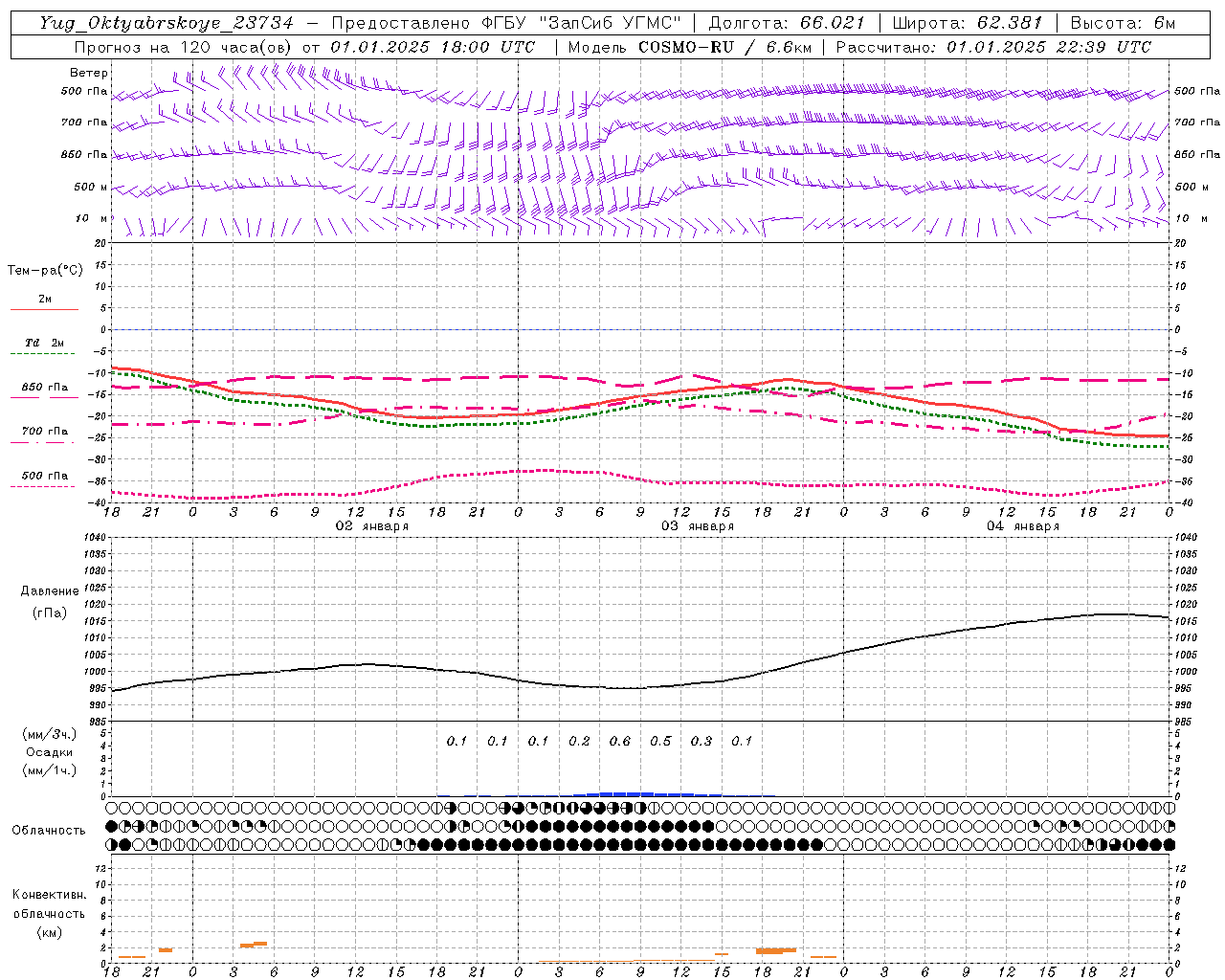Click the blue precipitation bar peak
Viewport: 1225px width, 980px height.
pos(627,793)
